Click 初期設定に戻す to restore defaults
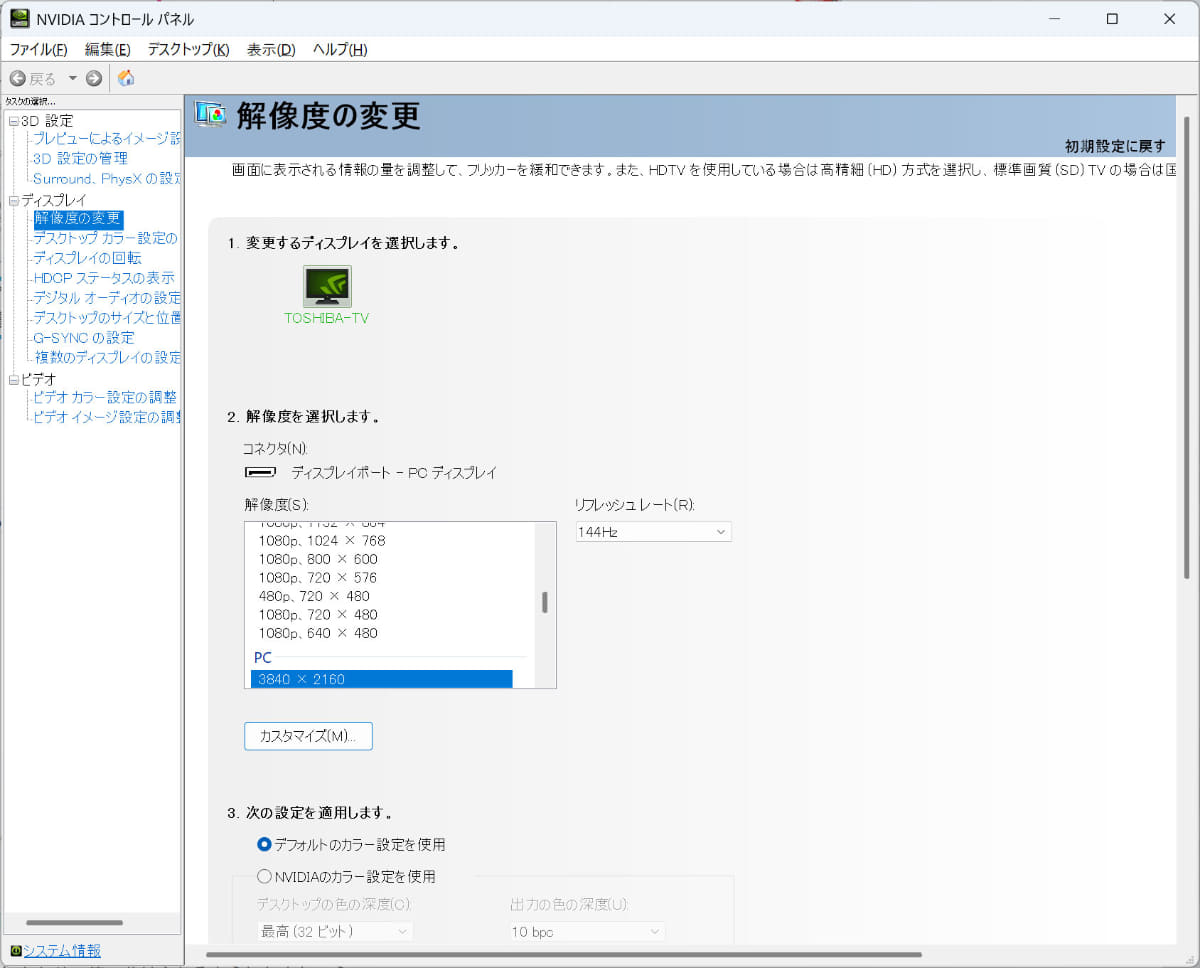Screen dimensions: 1200x968 [1113, 145]
